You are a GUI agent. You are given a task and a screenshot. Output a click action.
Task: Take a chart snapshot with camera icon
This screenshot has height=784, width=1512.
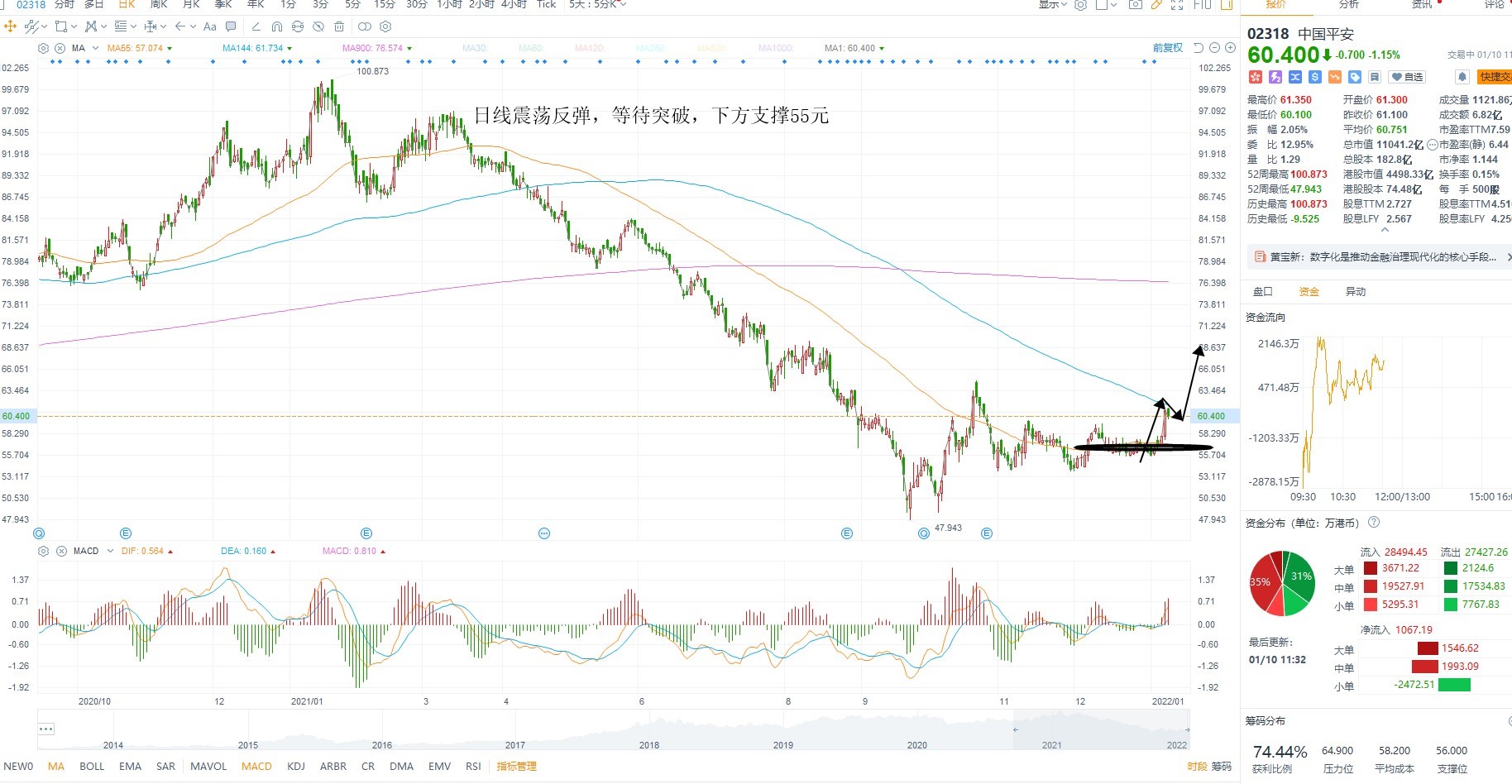(1136, 5)
